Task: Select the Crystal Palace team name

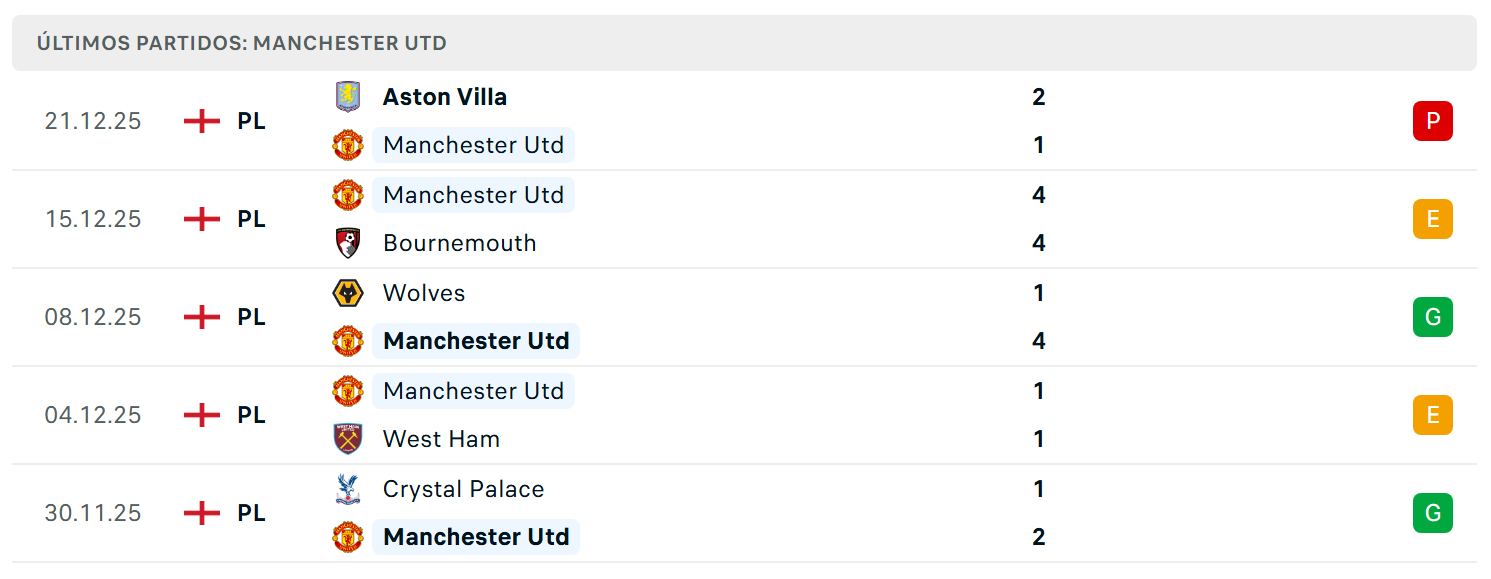Action: pos(464,489)
